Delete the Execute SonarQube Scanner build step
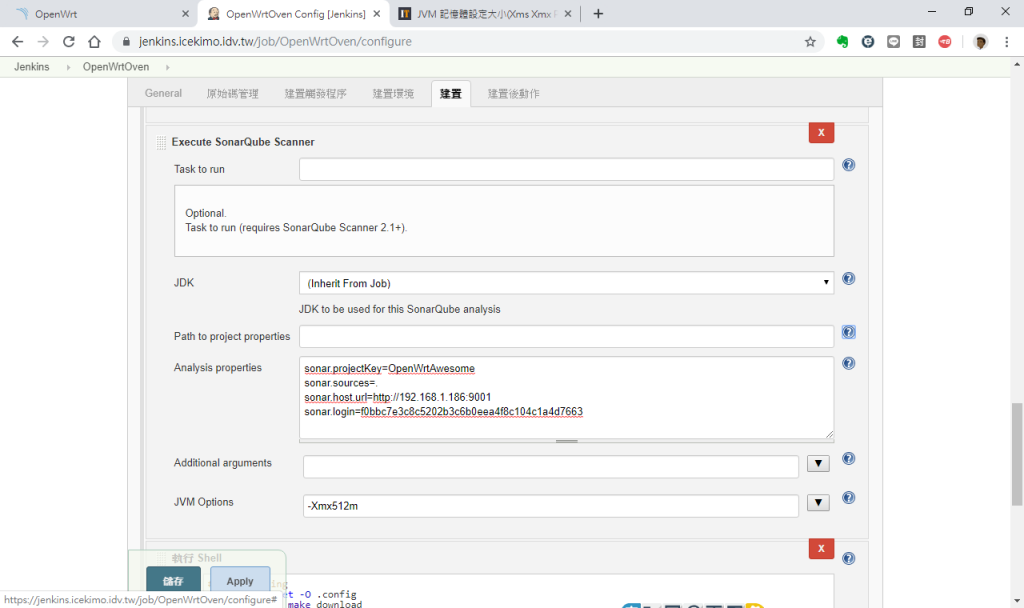 click(x=821, y=133)
